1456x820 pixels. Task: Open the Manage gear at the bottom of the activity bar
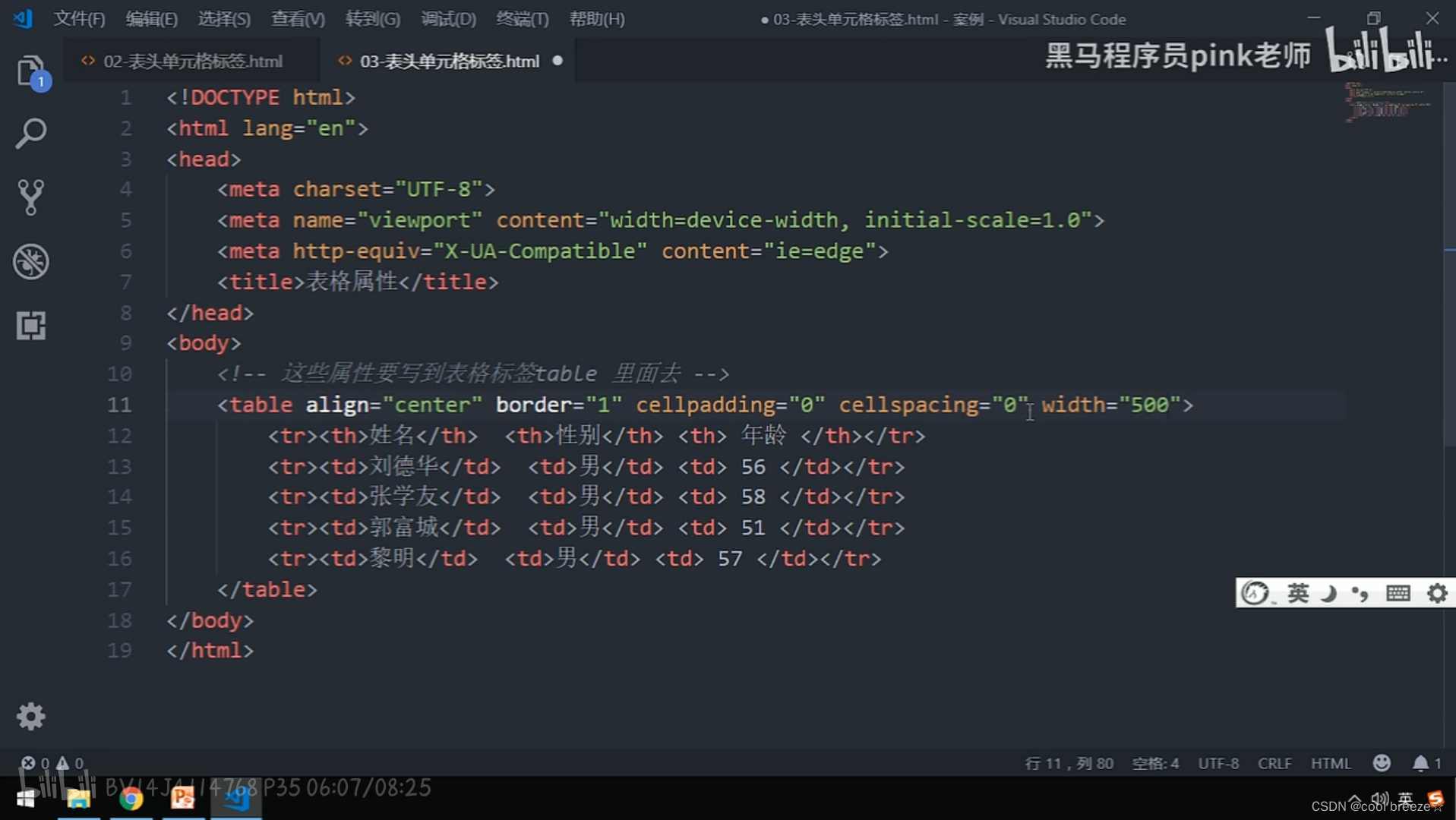(x=31, y=716)
